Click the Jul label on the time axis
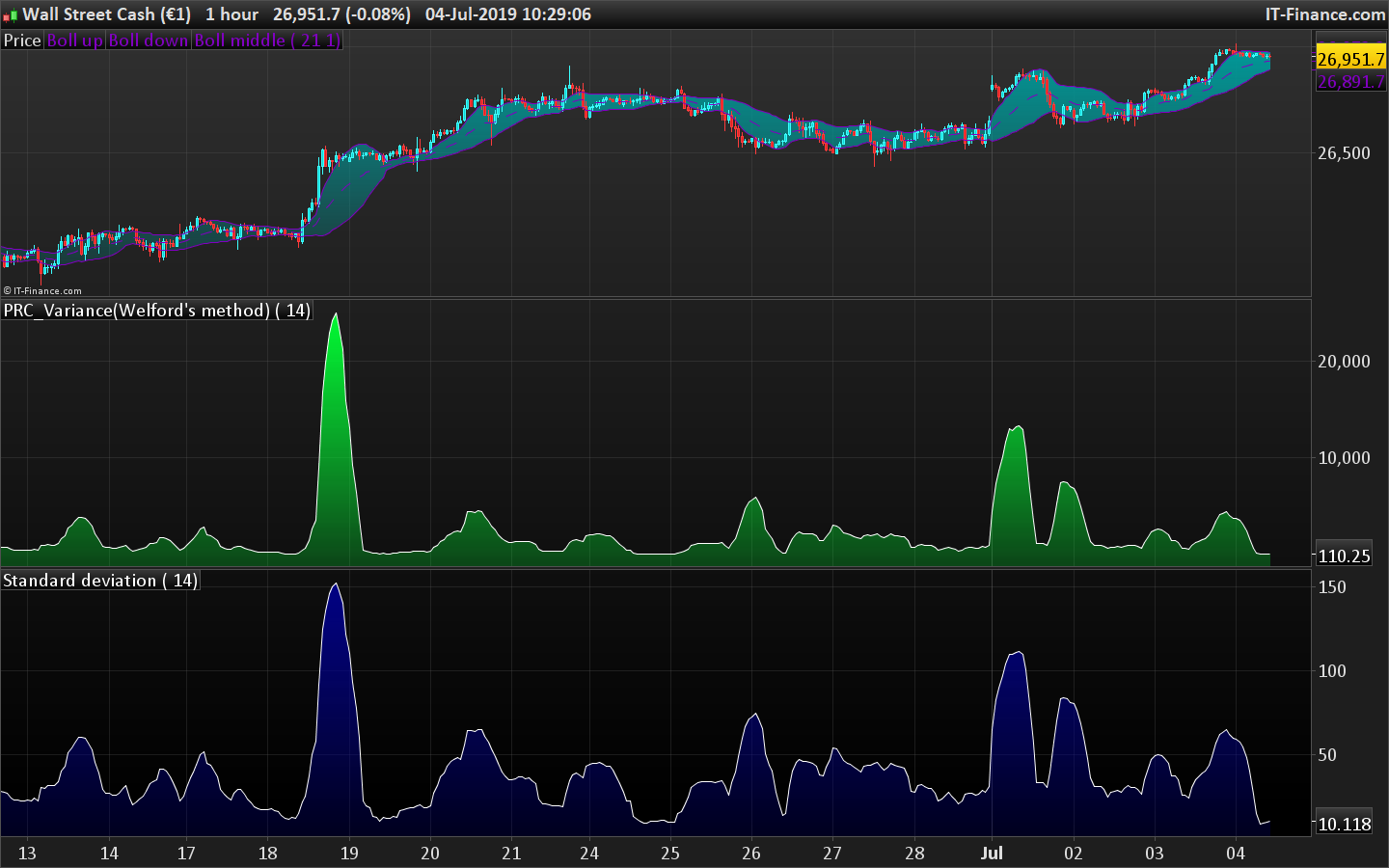Viewport: 1389px width, 868px height. [x=994, y=854]
